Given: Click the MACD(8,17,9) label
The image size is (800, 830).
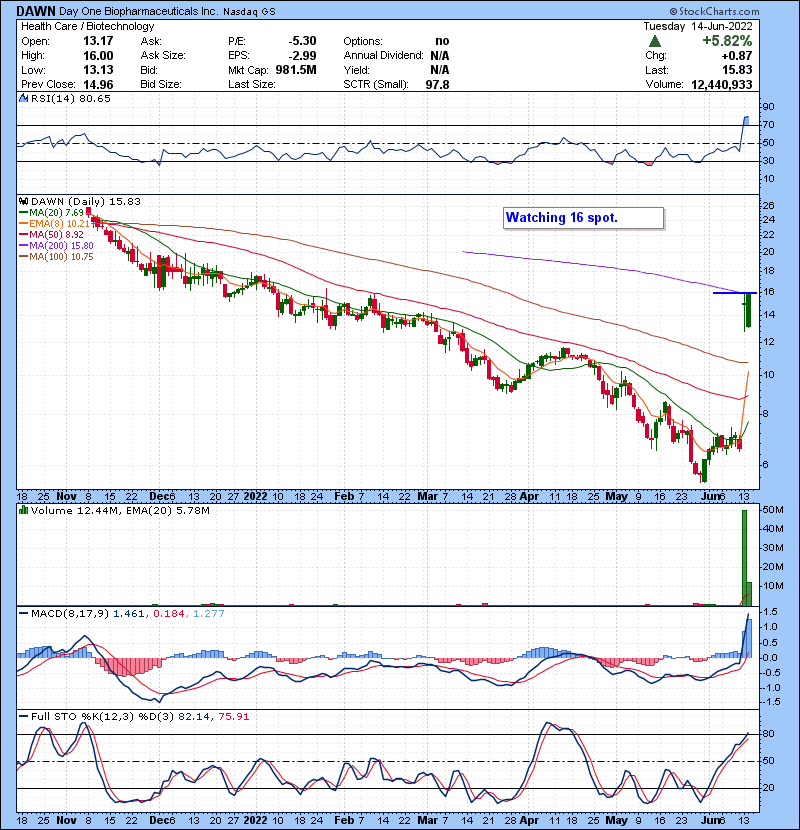Looking at the screenshot, I should (70, 614).
